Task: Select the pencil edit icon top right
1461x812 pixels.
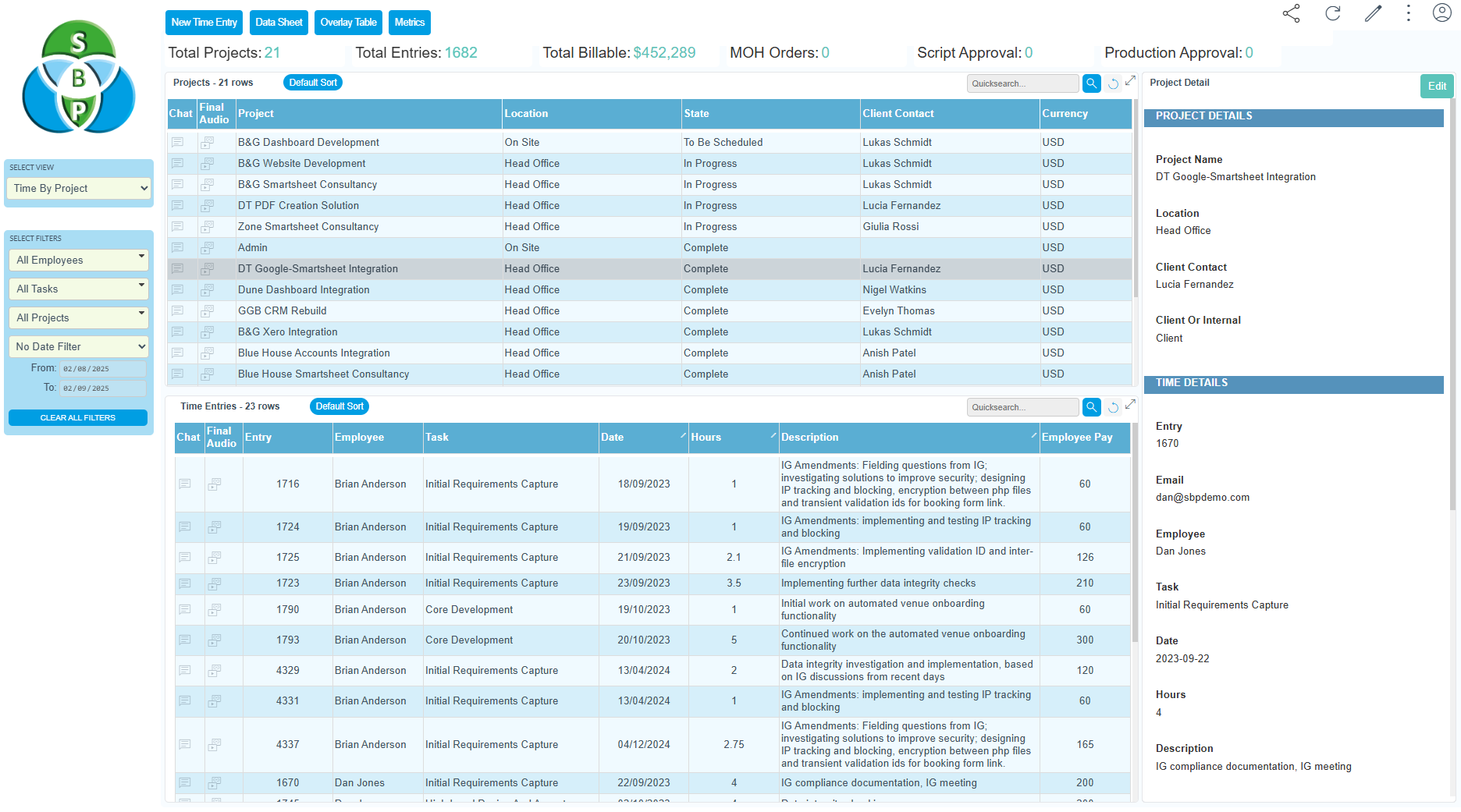Action: [1374, 13]
